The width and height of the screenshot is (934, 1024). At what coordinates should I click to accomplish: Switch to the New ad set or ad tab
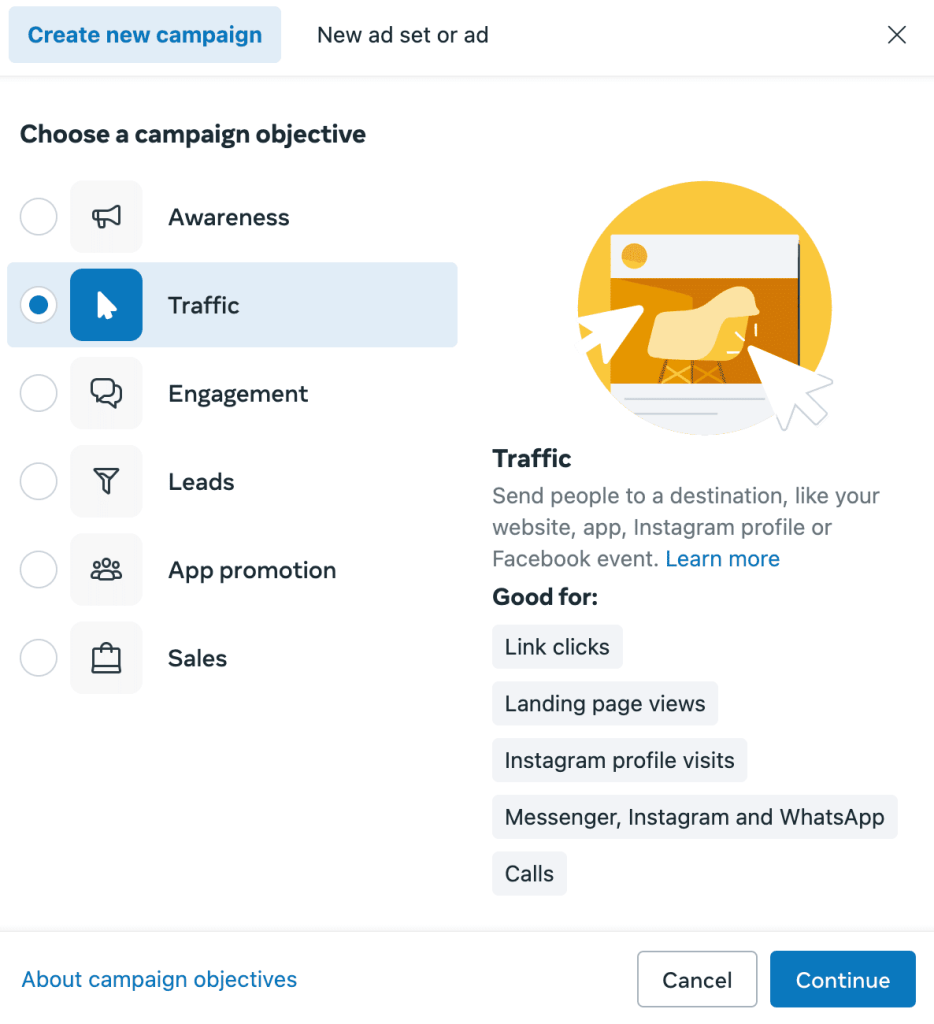[x=402, y=34]
